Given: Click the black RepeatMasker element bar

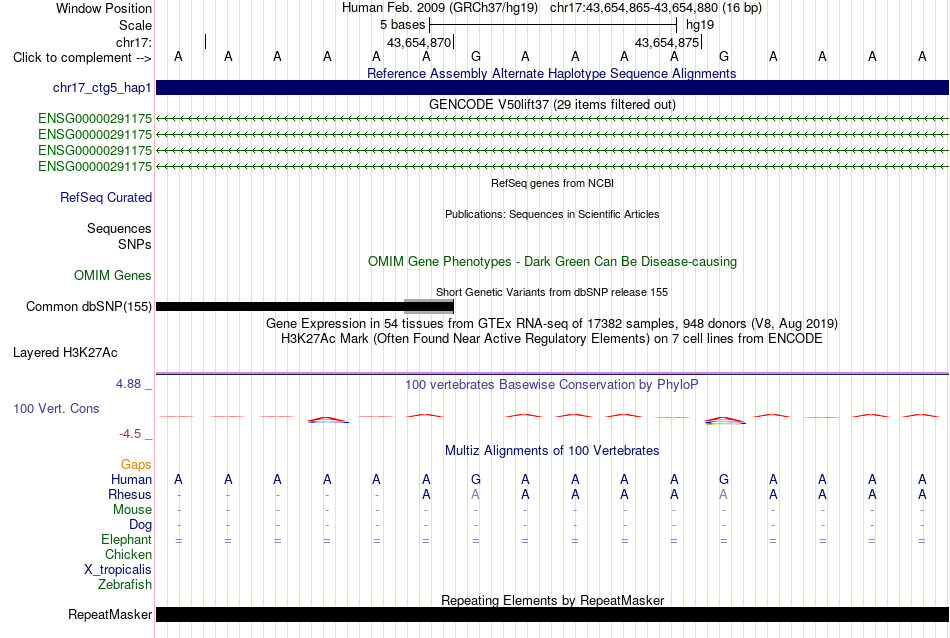Looking at the screenshot, I should [x=552, y=614].
